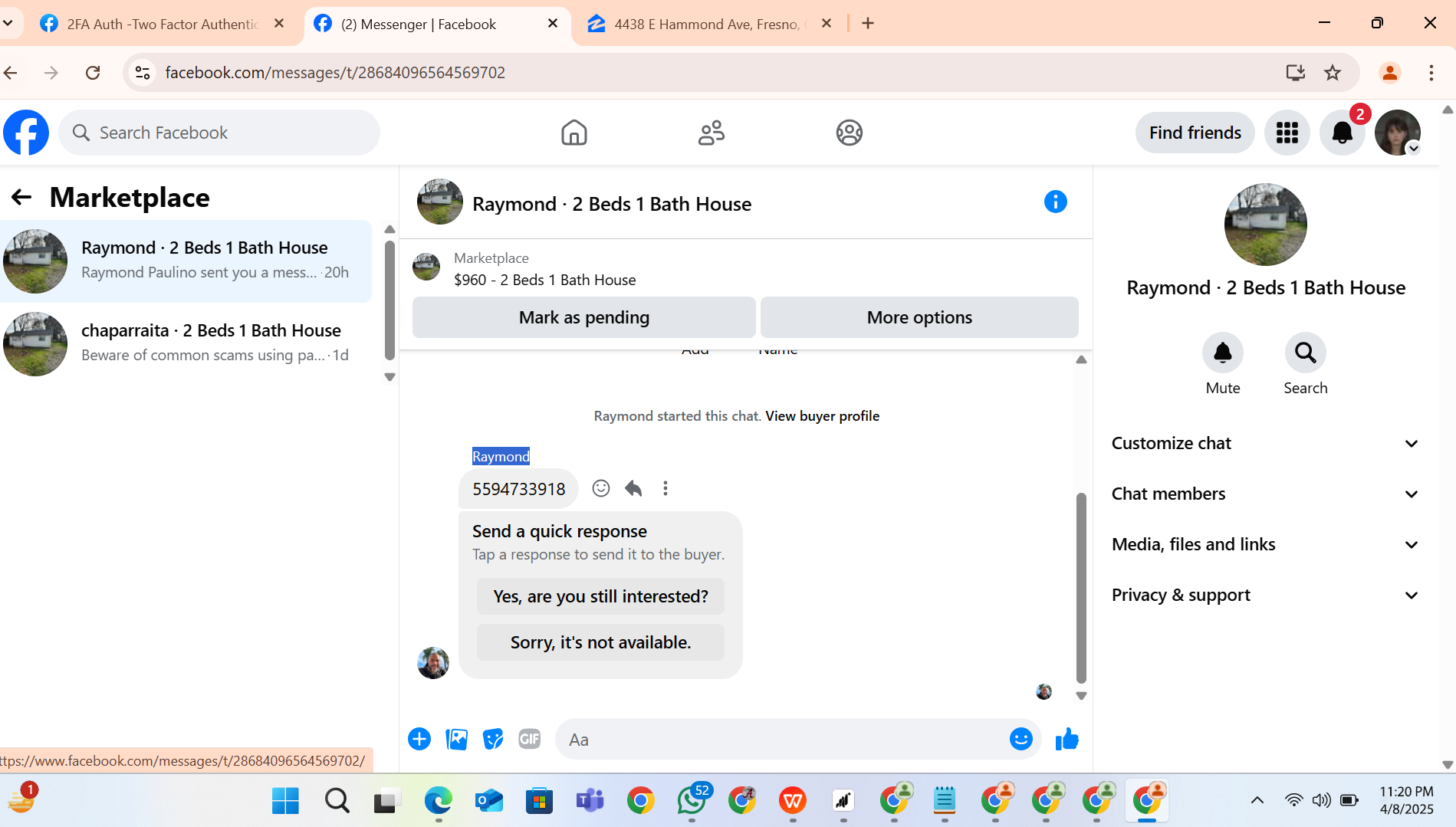Send a thumbs-up like
This screenshot has height=827, width=1456.
point(1067,739)
